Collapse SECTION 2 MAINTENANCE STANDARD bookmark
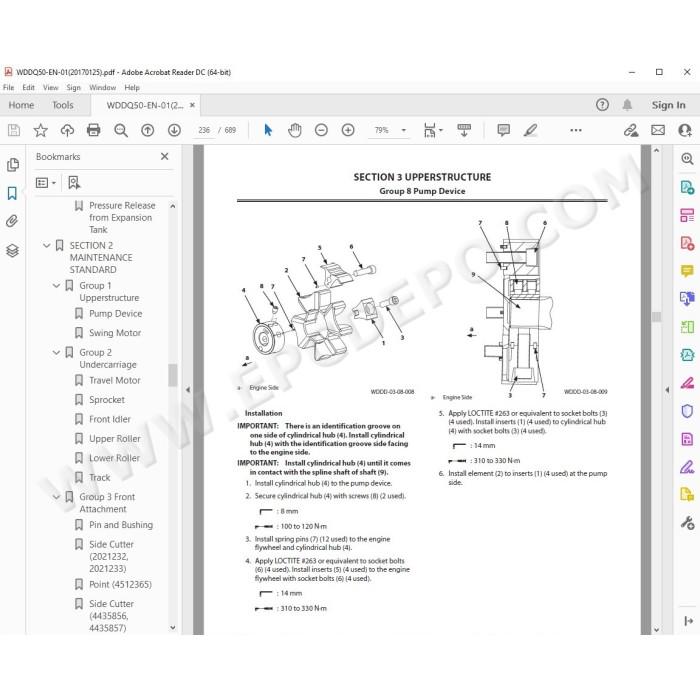The width and height of the screenshot is (700, 700). click(46, 246)
